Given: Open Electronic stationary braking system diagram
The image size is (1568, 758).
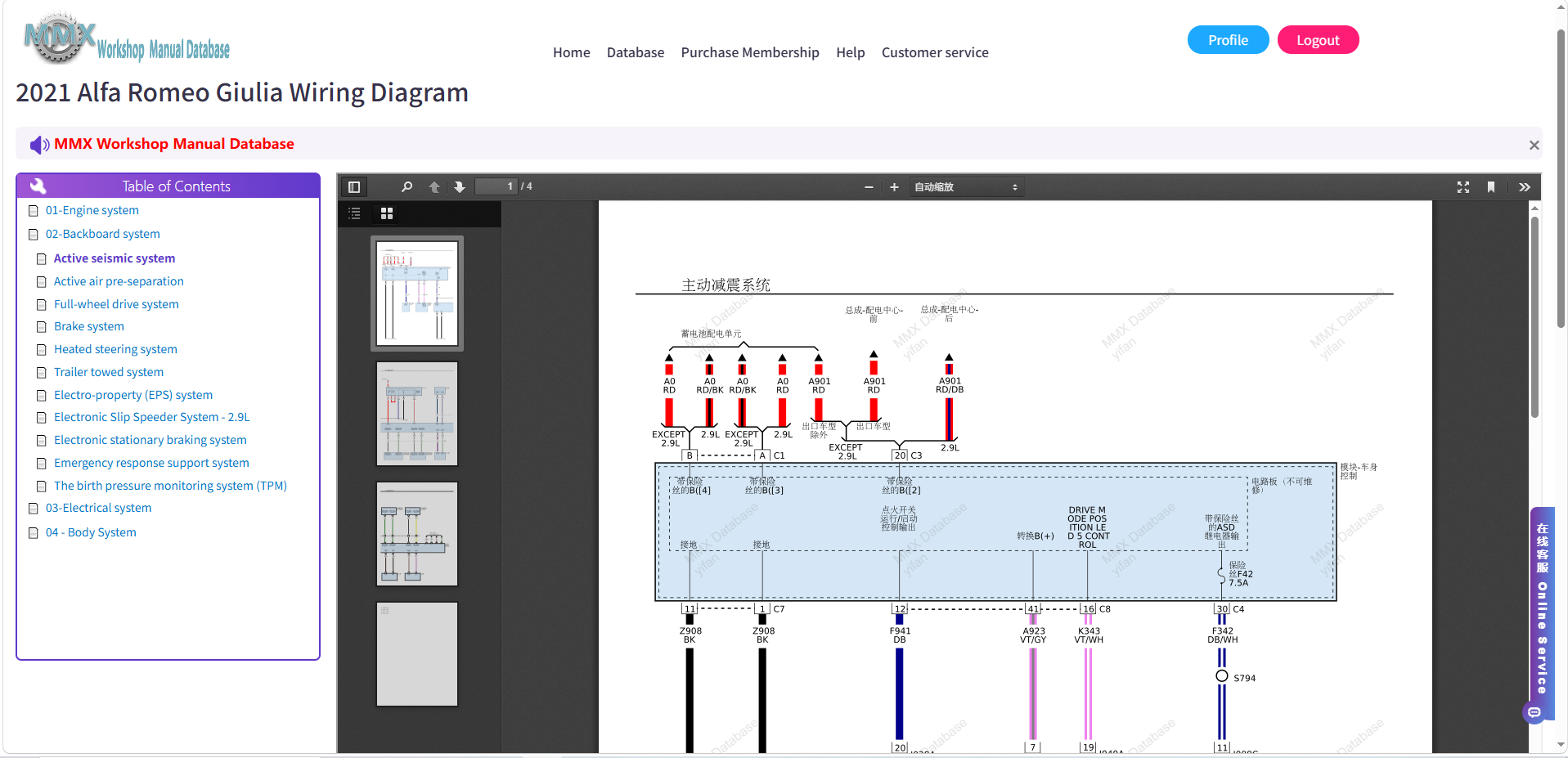Looking at the screenshot, I should pos(151,440).
